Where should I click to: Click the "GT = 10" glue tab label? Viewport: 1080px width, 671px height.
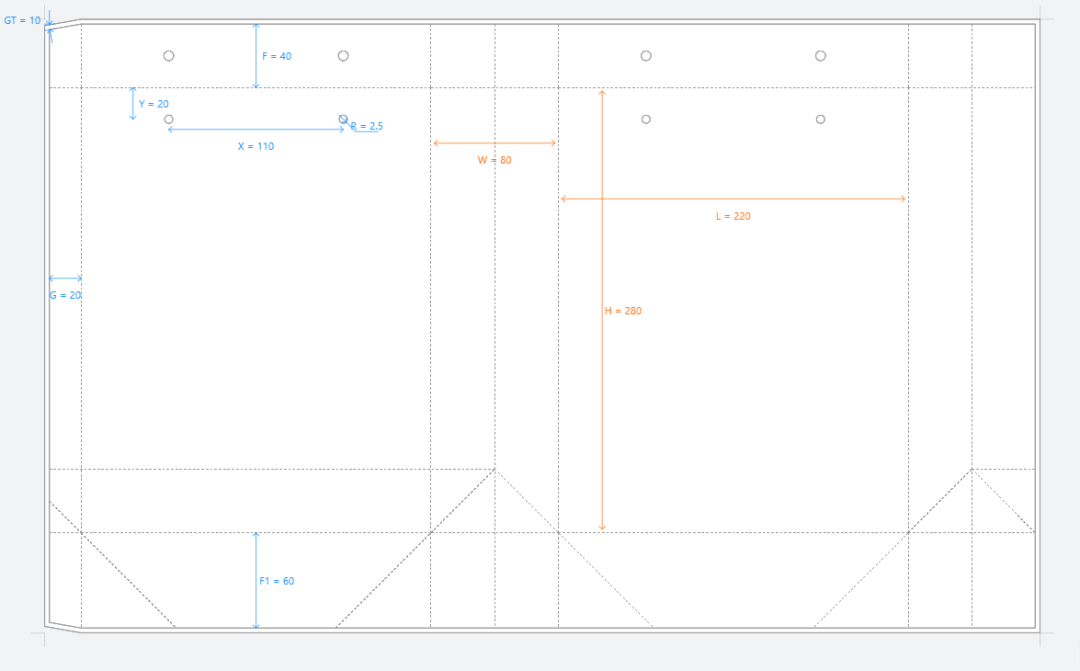22,20
